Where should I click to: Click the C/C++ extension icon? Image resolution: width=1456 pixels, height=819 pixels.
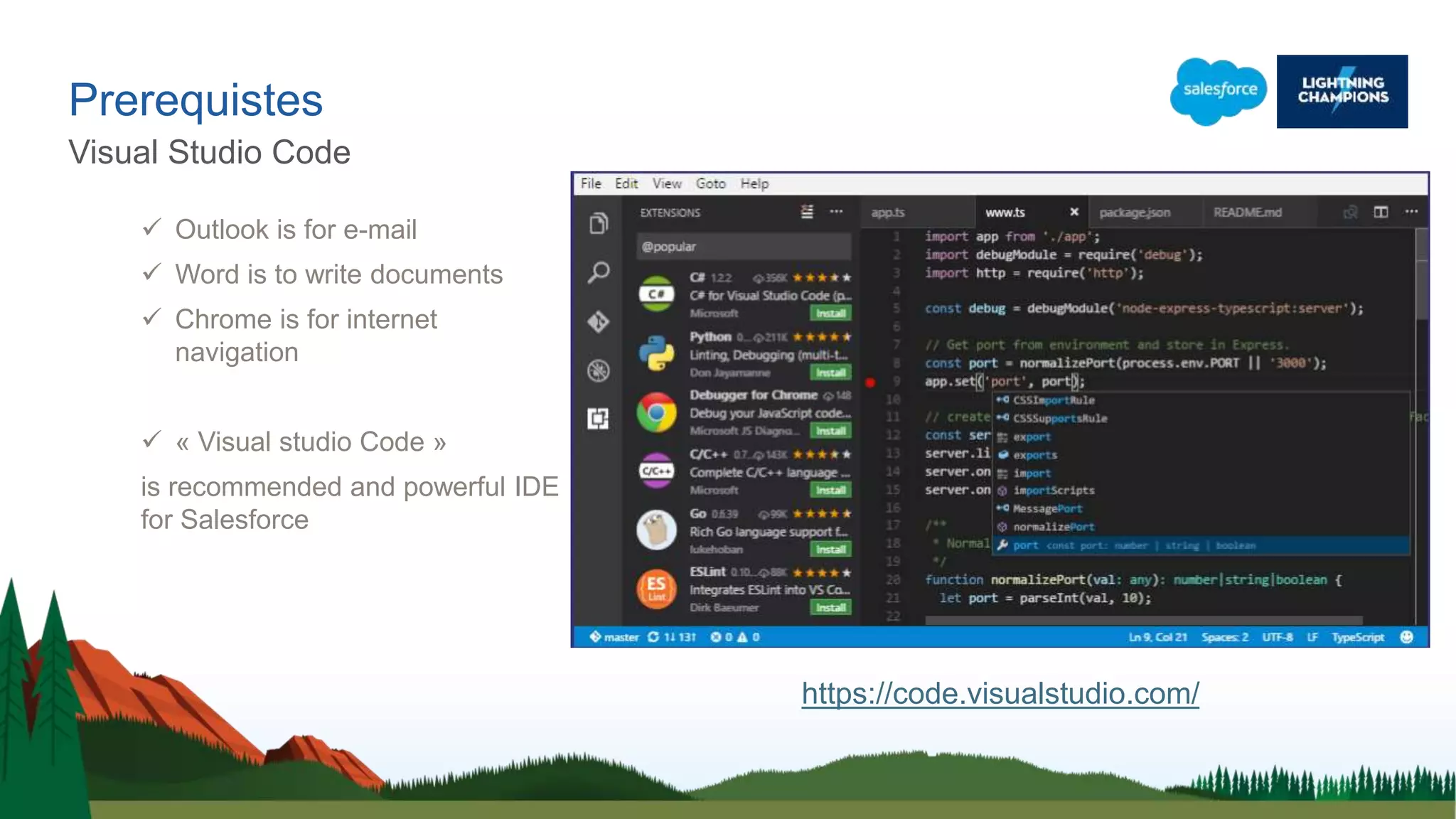(x=656, y=471)
